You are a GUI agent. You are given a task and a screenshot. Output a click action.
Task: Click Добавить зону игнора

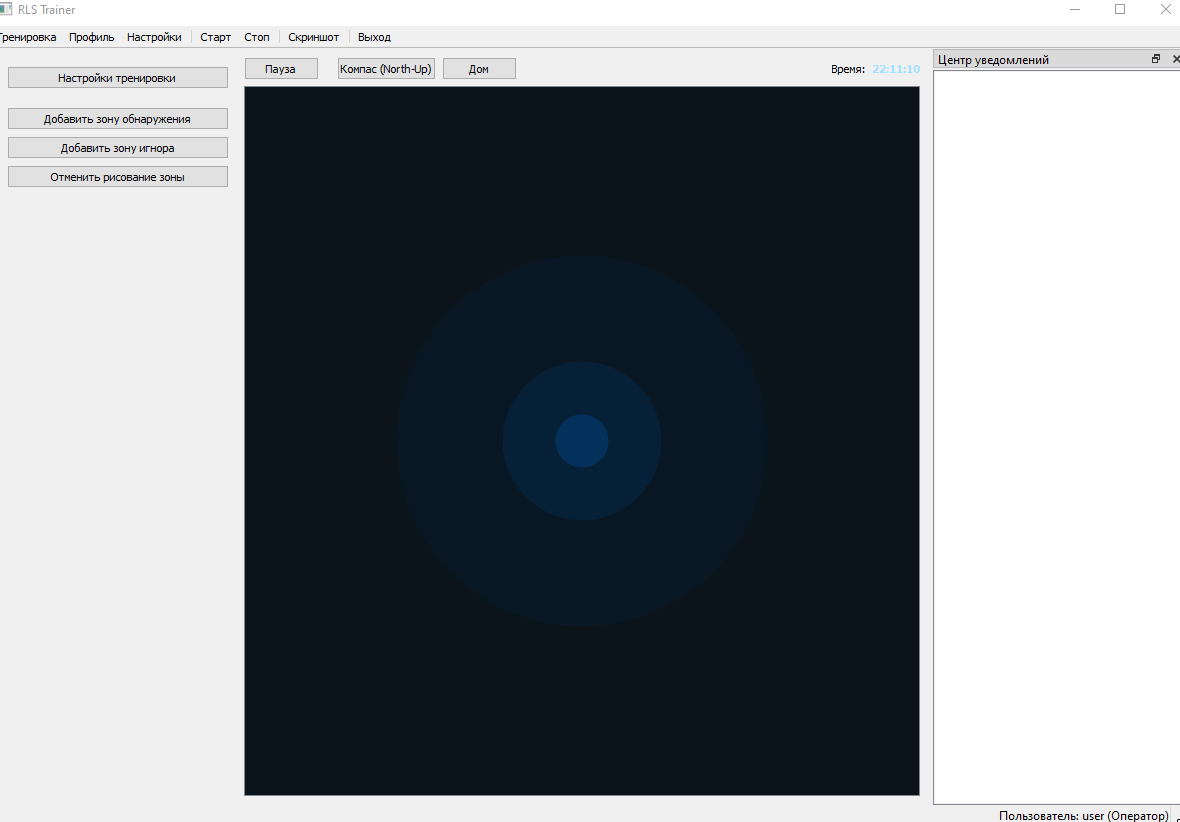(x=117, y=148)
